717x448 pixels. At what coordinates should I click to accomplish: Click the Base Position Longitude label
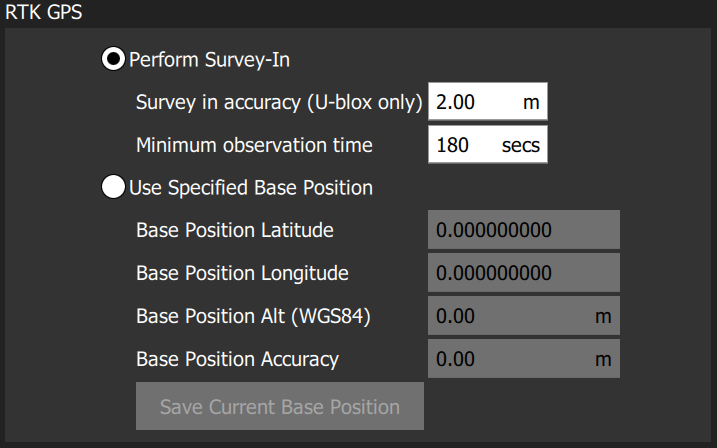click(242, 273)
